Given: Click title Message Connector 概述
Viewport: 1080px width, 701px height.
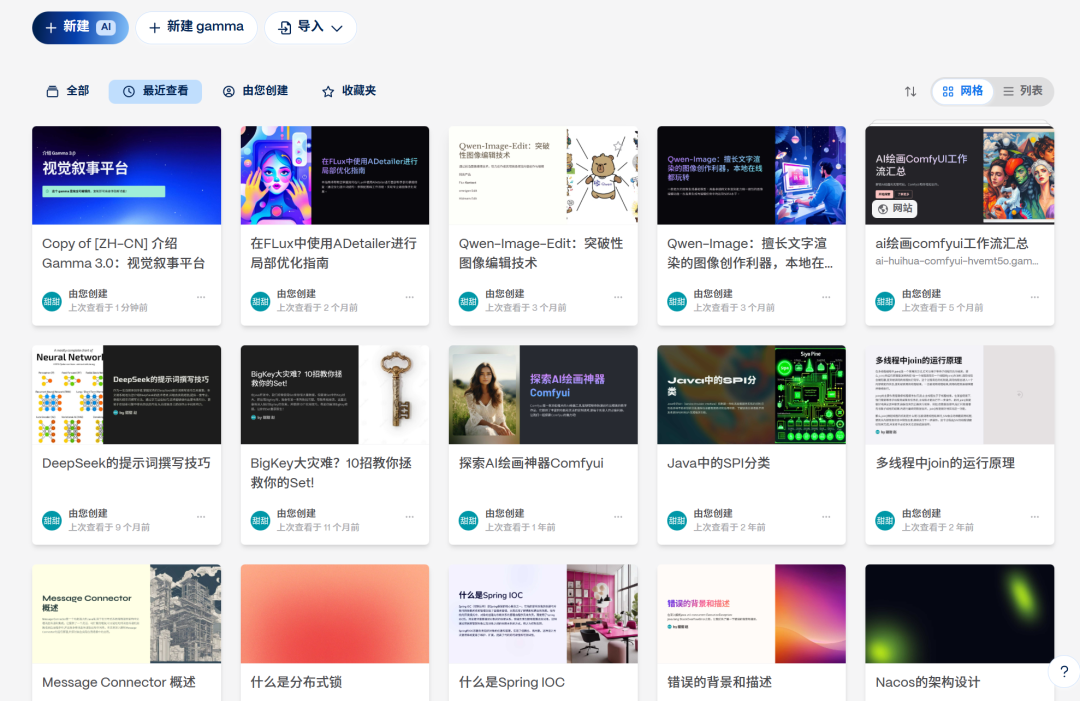Looking at the screenshot, I should tap(118, 682).
